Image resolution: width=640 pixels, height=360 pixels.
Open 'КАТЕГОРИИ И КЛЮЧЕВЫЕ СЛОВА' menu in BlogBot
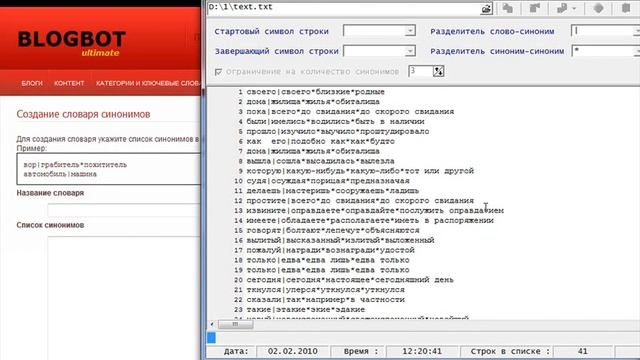147,83
